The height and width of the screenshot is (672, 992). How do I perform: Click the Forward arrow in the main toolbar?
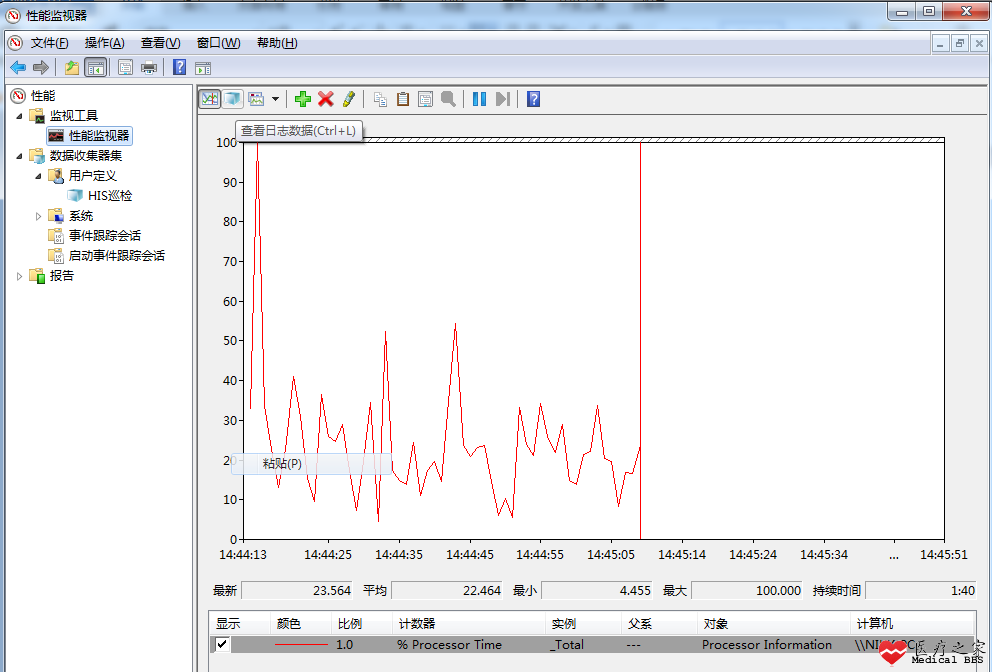point(40,67)
